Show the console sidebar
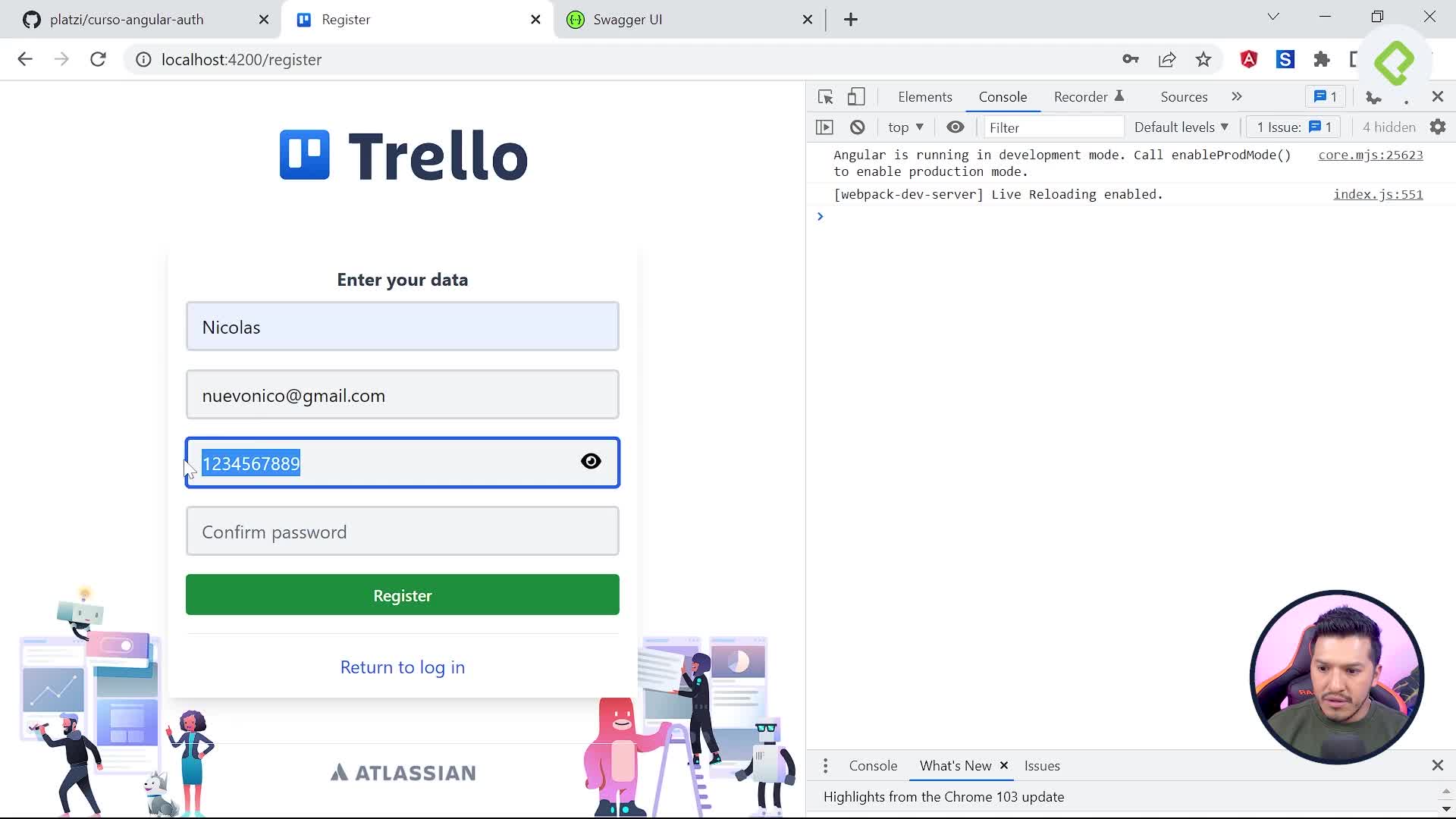Screen dimensions: 1456x819 point(824,127)
